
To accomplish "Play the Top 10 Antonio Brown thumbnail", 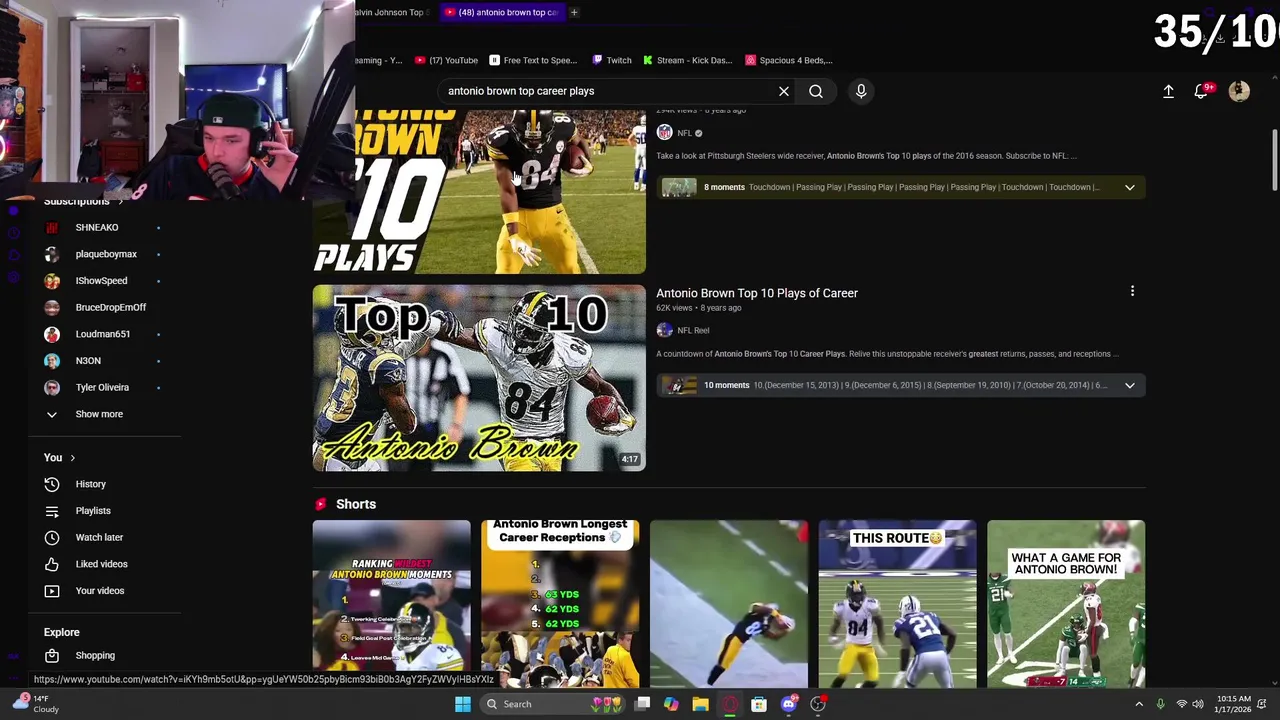I will click(479, 378).
